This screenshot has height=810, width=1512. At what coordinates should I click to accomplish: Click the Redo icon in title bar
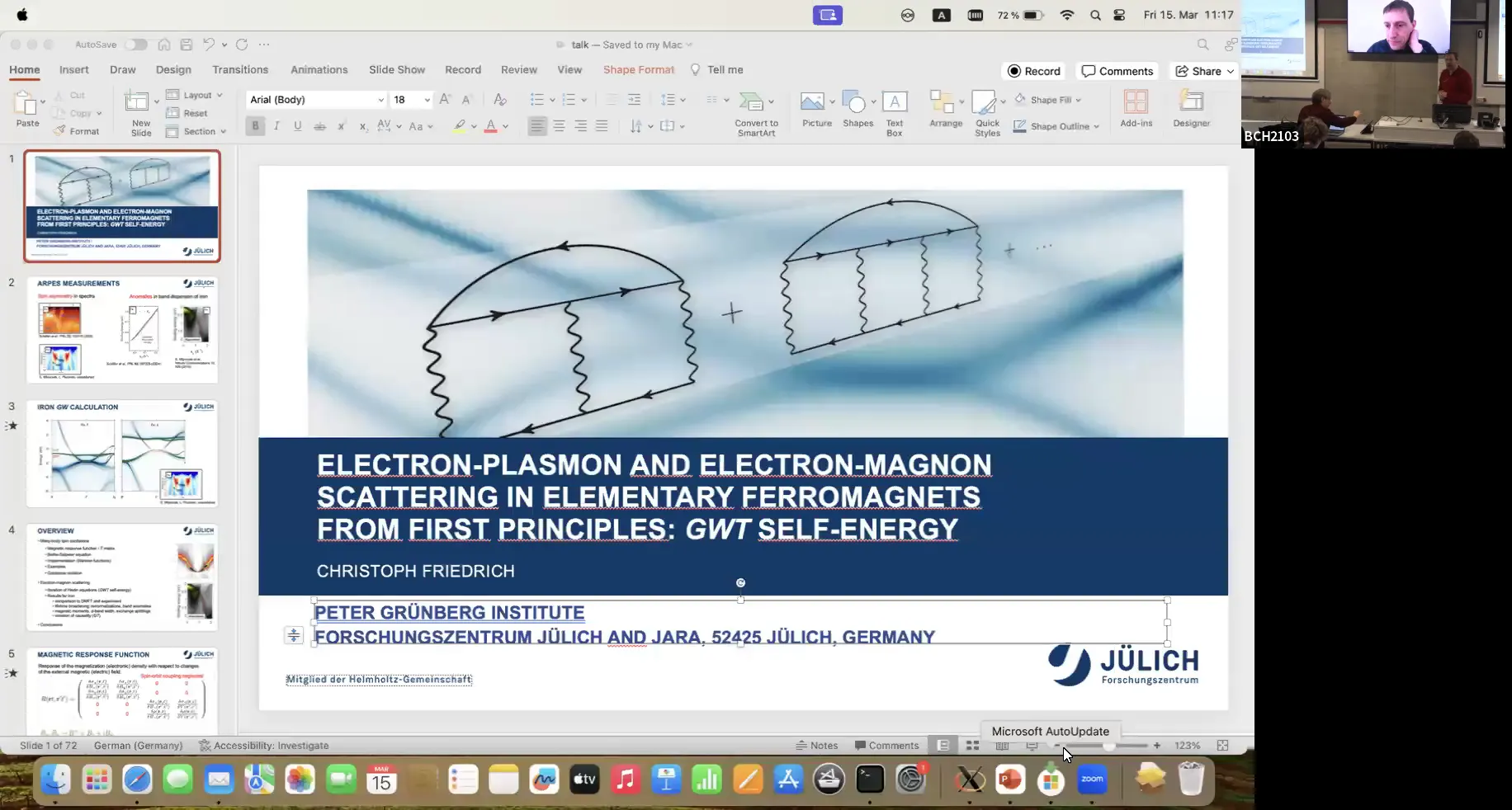click(x=241, y=45)
